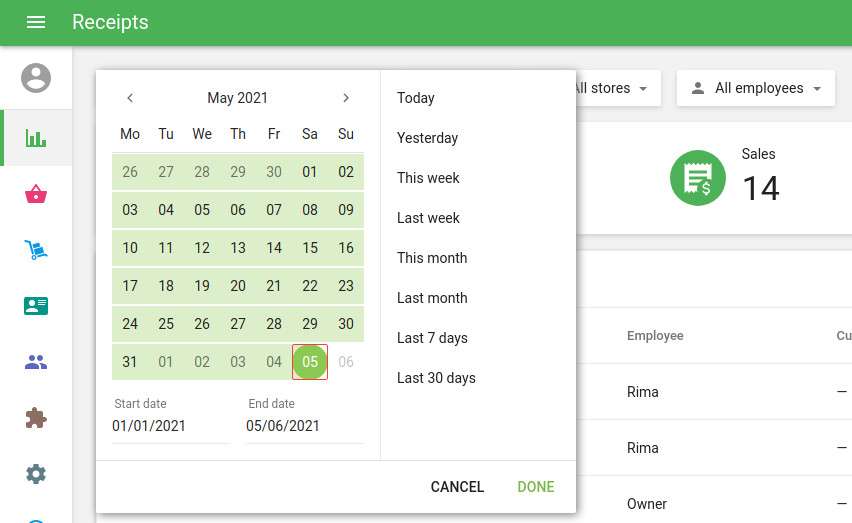Open the Reports bar chart icon
852x523 pixels.
(36, 138)
